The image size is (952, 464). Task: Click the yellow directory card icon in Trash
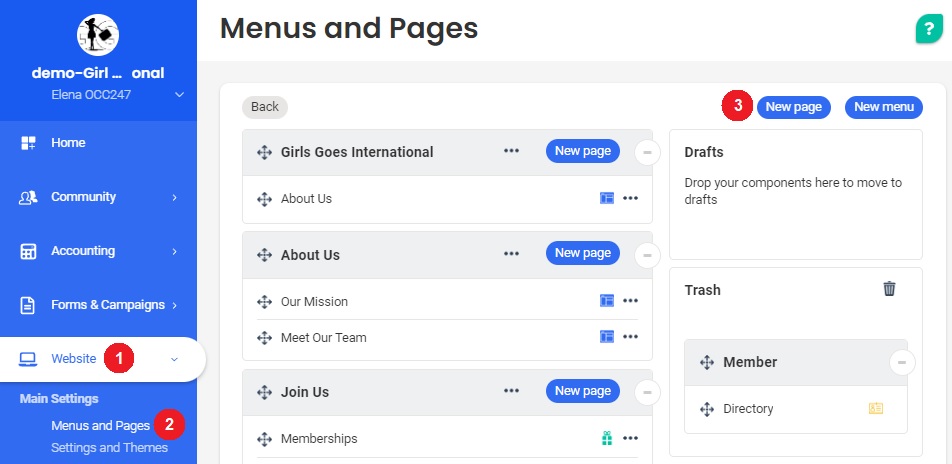pyautogui.click(x=876, y=408)
